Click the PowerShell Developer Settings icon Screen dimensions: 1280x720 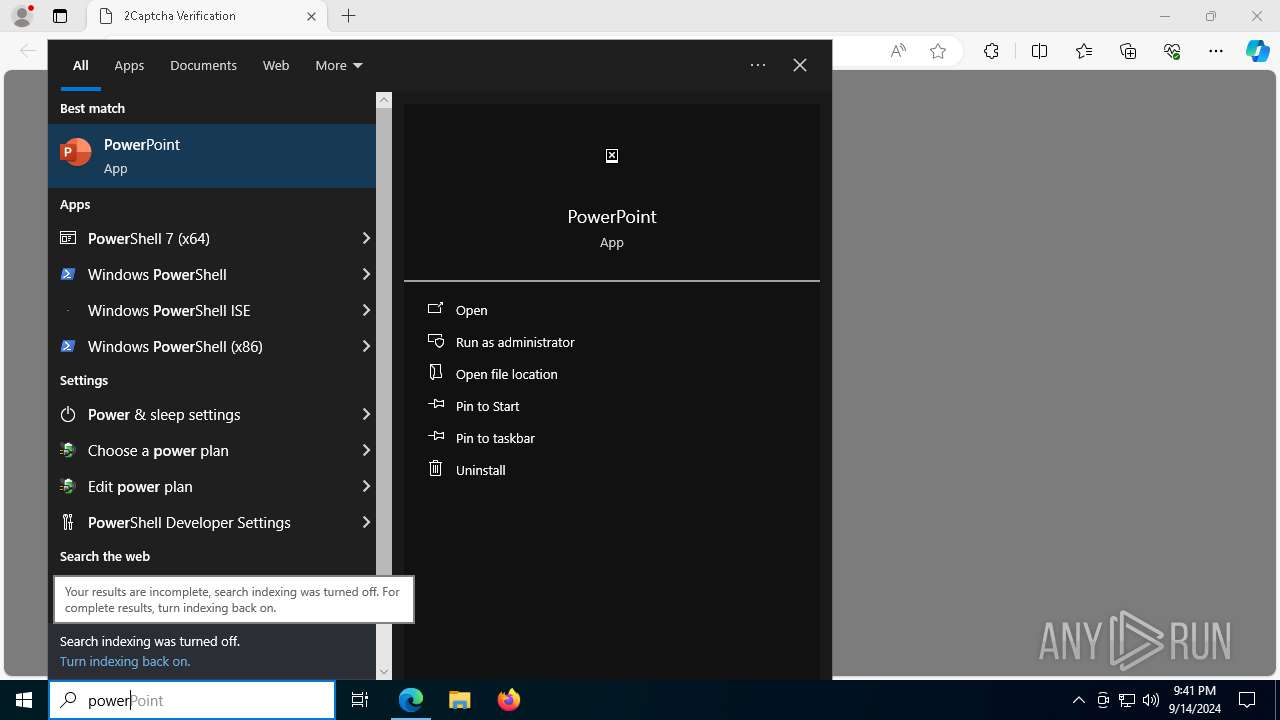point(68,522)
